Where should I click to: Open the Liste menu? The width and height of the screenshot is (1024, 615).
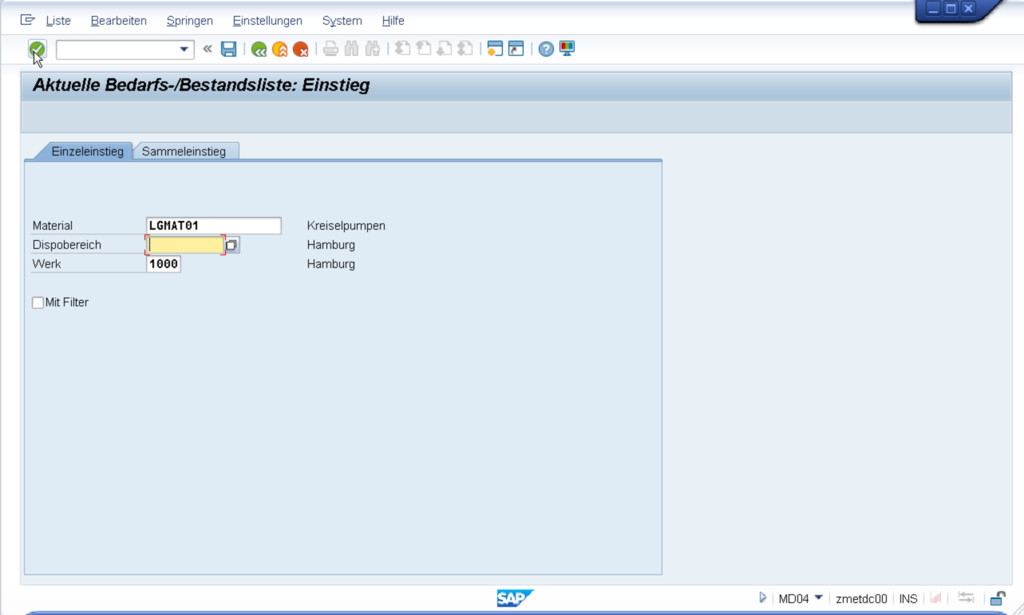click(x=58, y=21)
